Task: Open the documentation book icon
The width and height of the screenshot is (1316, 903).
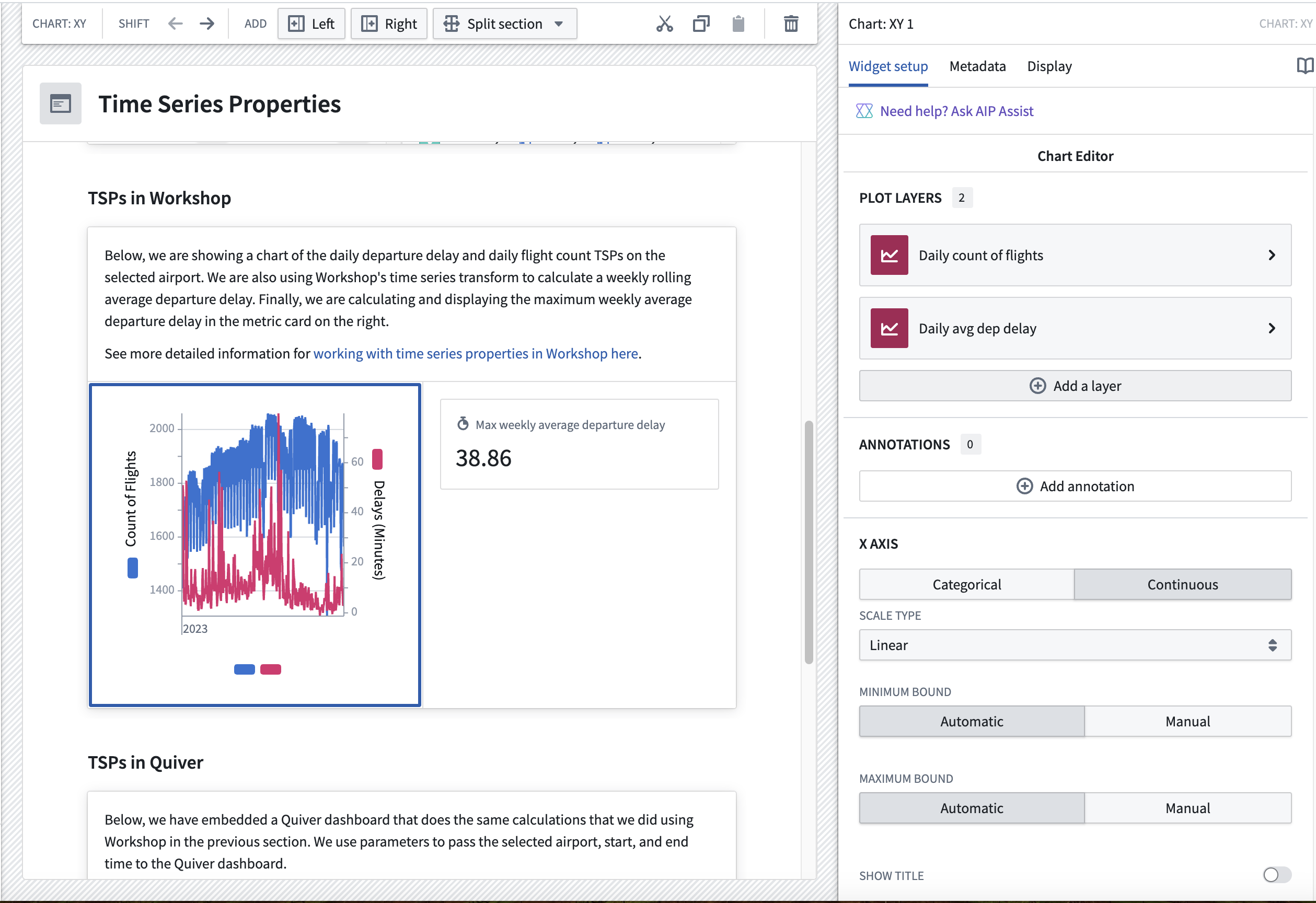Action: (1305, 66)
